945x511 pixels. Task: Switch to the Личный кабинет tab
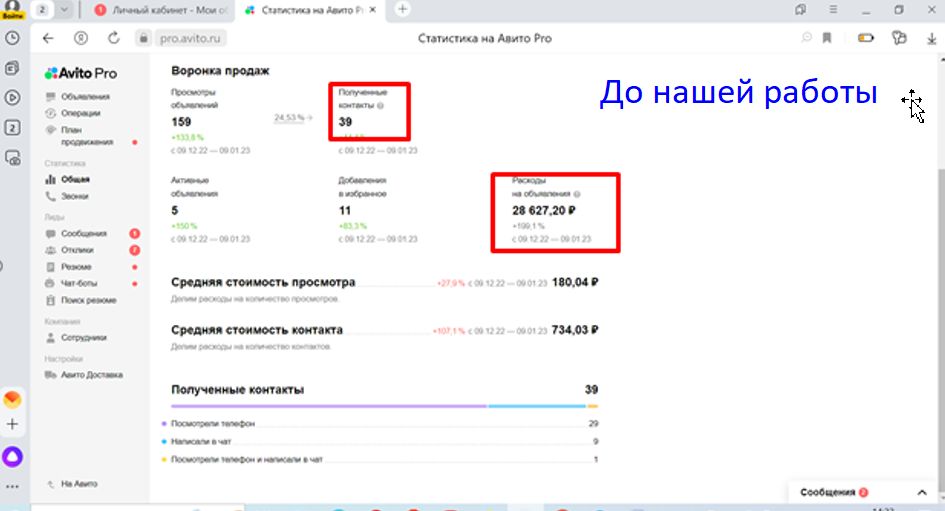(x=161, y=10)
